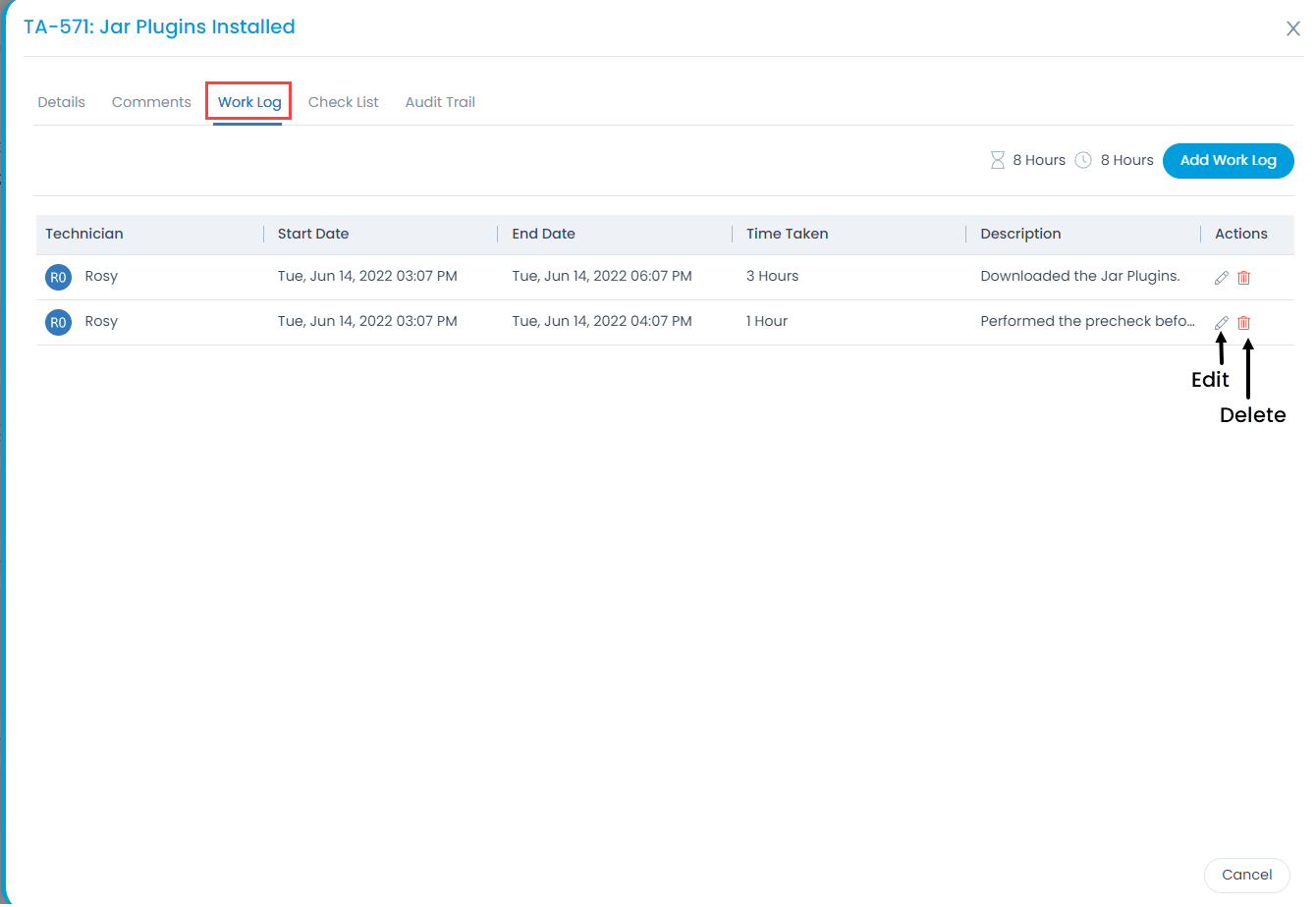The image size is (1316, 907).
Task: Click the Time Taken column header
Action: (x=787, y=234)
